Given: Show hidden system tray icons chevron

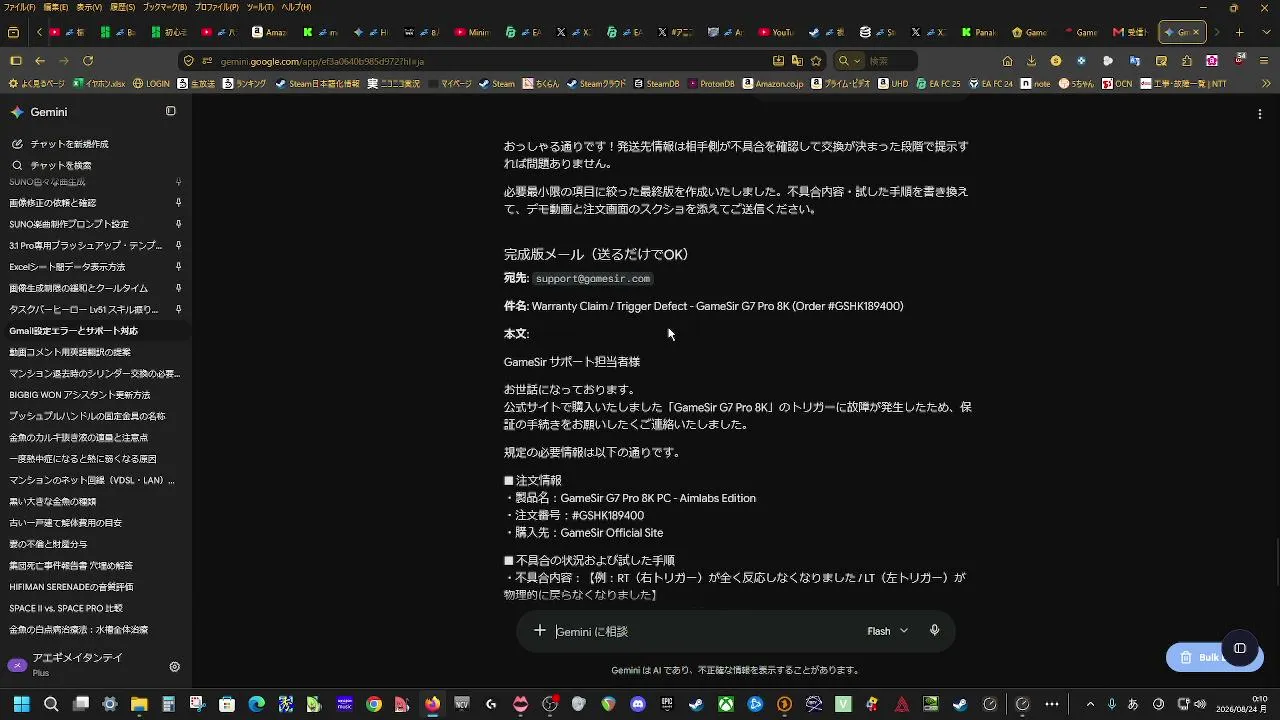Looking at the screenshot, I should [x=1090, y=704].
